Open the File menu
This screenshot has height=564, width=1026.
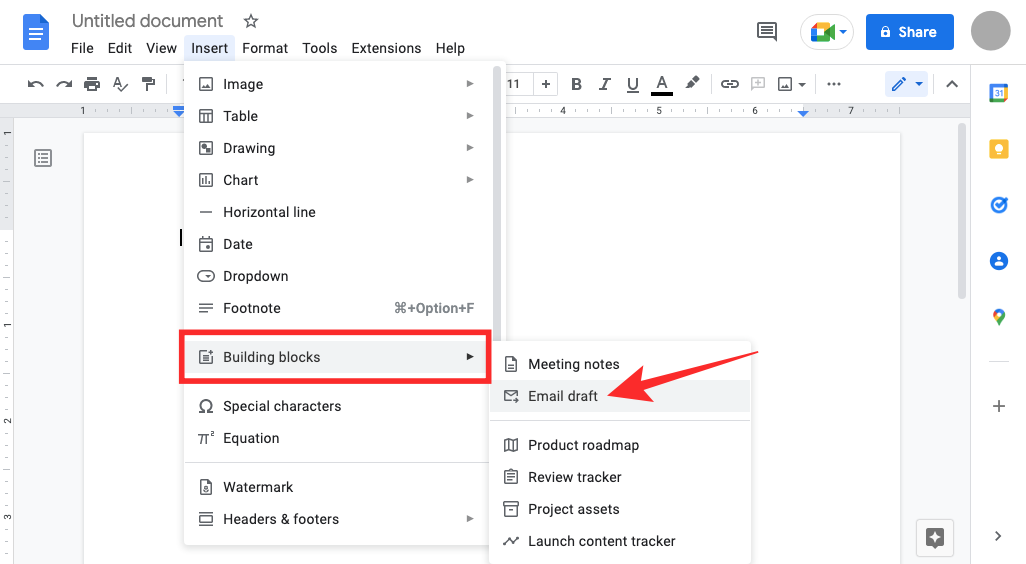pyautogui.click(x=82, y=48)
